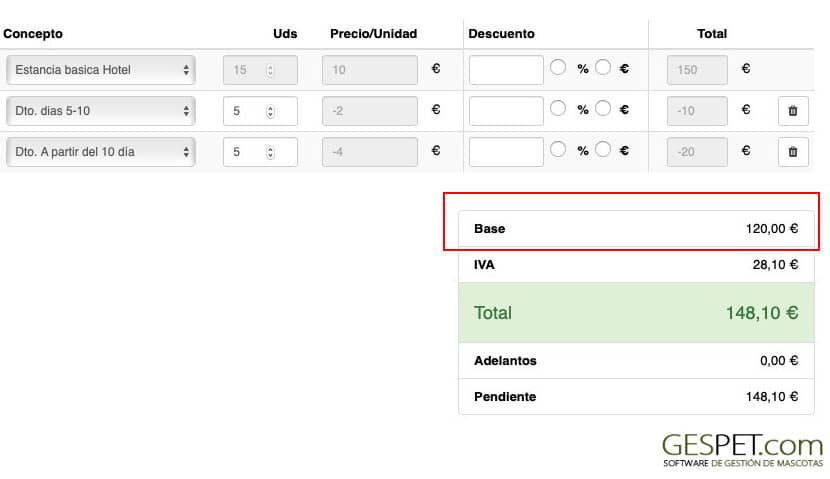This screenshot has width=830, height=479.
Task: Click the Pendiente amount row
Action: pyautogui.click(x=635, y=397)
